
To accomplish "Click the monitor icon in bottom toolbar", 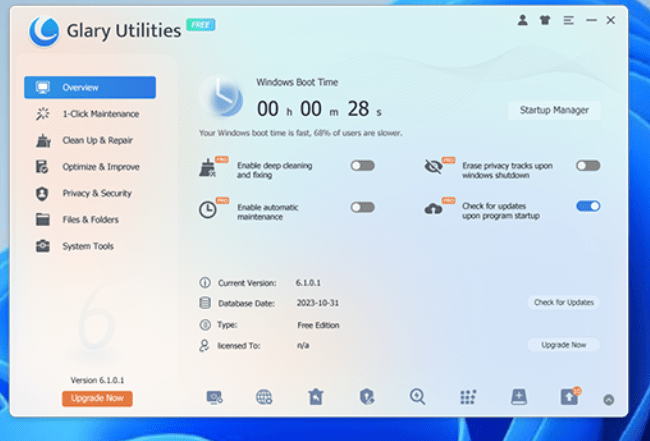I will point(214,397).
